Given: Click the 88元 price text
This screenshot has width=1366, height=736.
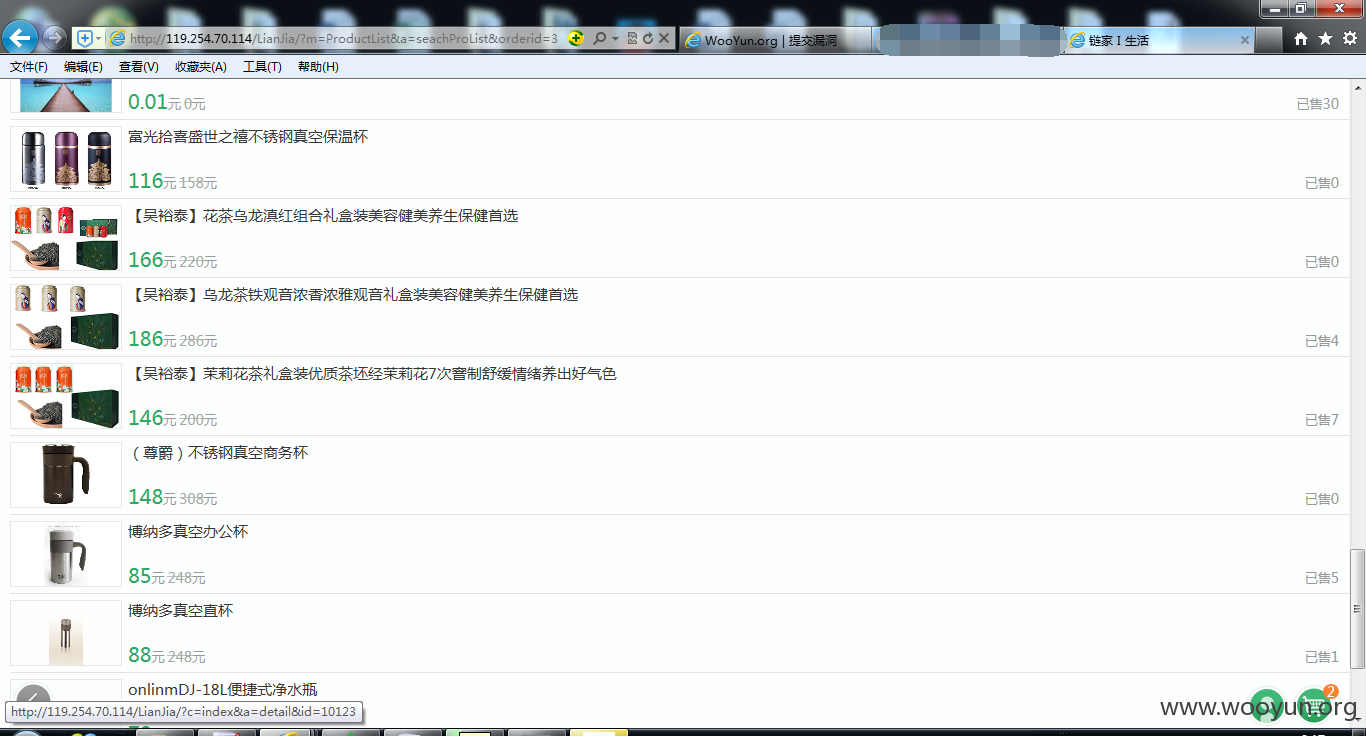Looking at the screenshot, I should (146, 655).
